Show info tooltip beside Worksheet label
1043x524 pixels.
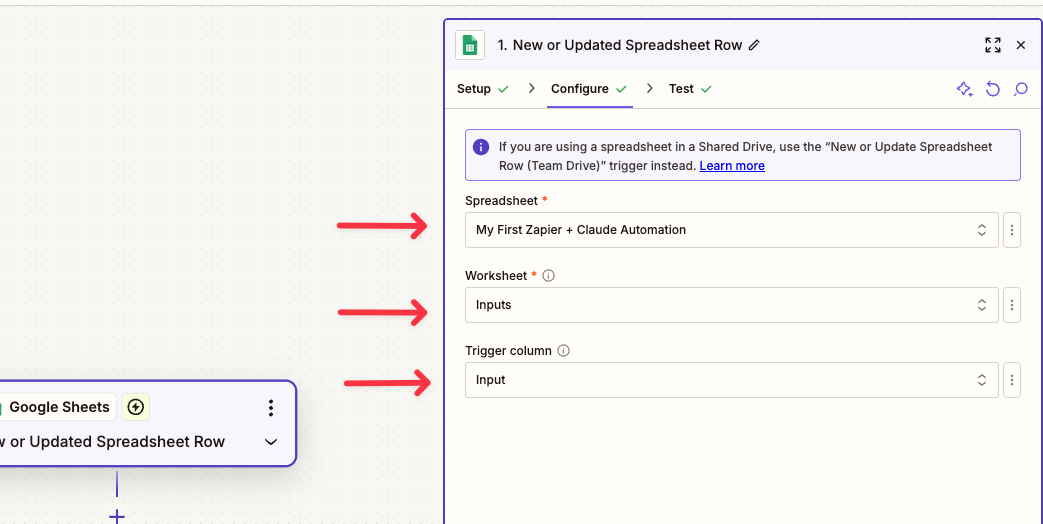click(x=548, y=275)
